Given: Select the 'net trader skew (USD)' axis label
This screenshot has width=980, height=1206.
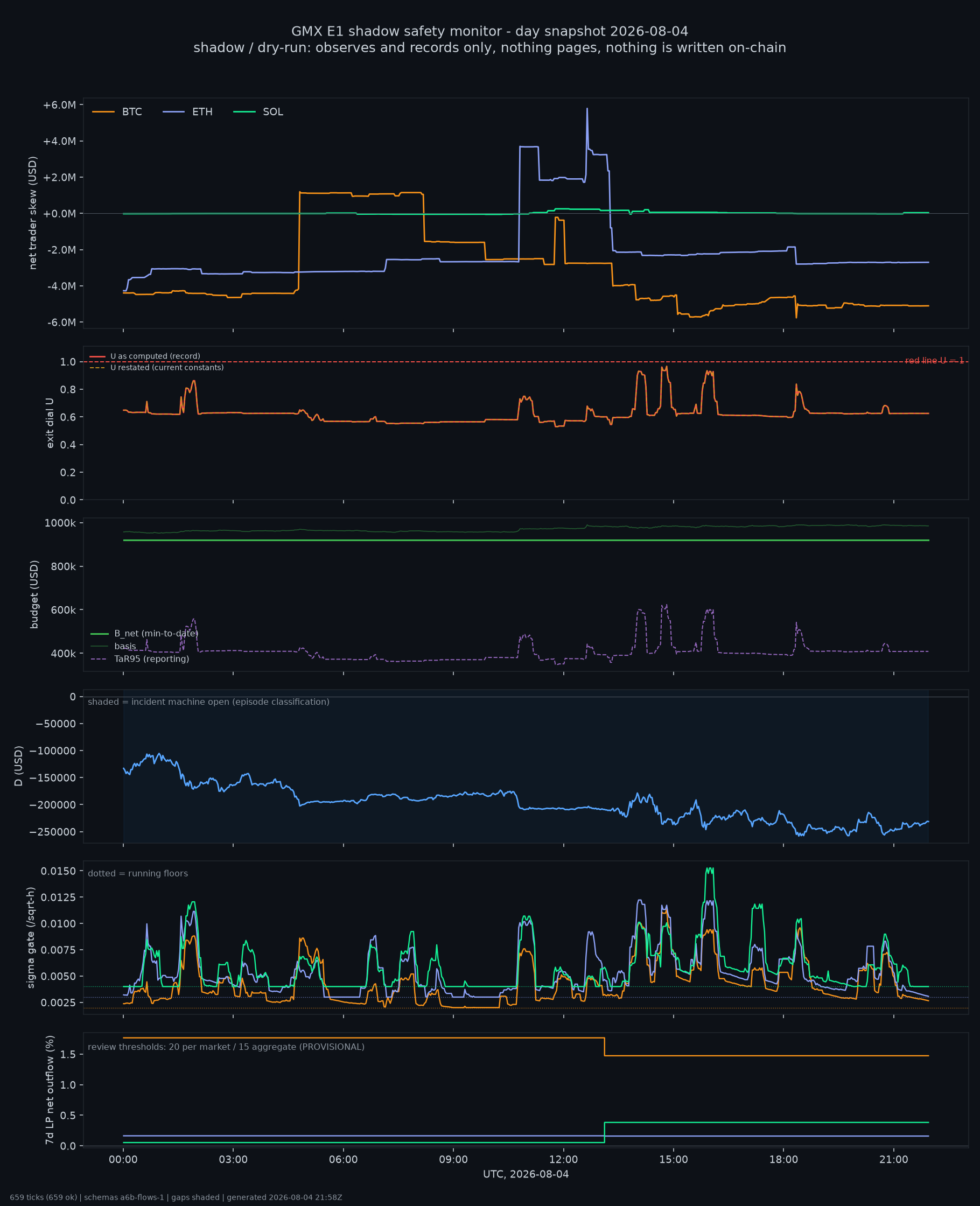Looking at the screenshot, I should click(x=33, y=213).
